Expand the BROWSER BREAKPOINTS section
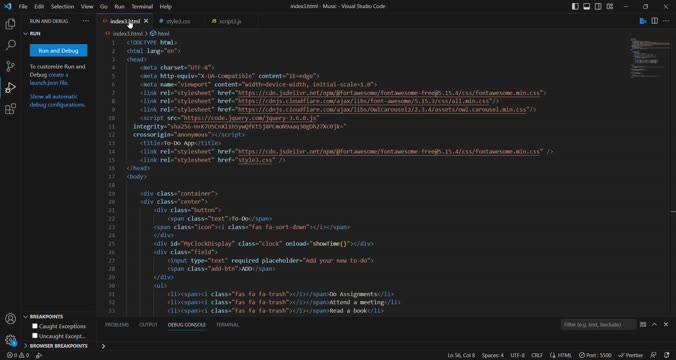Viewport: 676px width, 360px height. point(59,346)
